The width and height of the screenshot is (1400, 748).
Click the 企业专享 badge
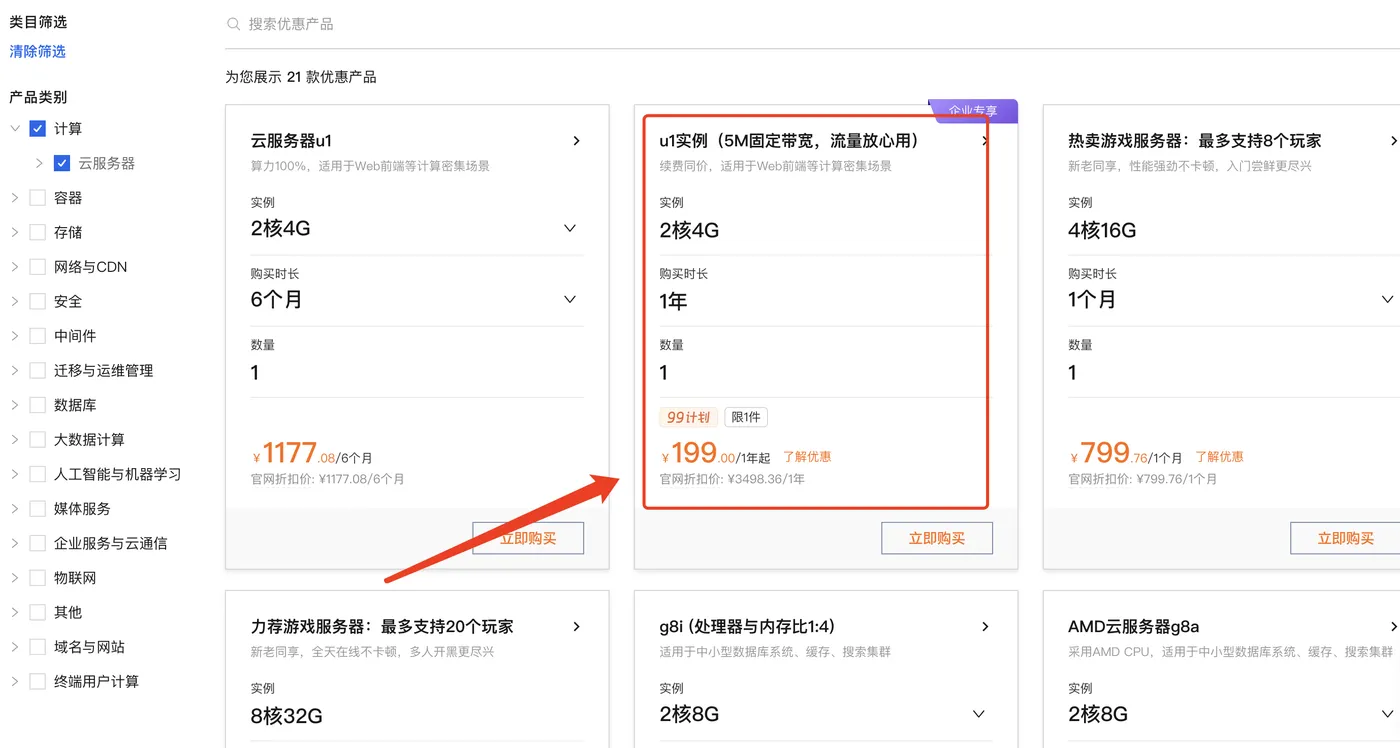click(972, 111)
